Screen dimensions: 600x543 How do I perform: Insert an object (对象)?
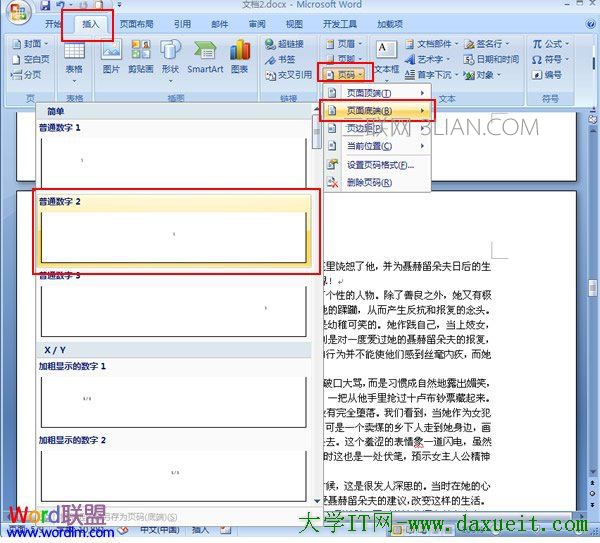point(482,75)
